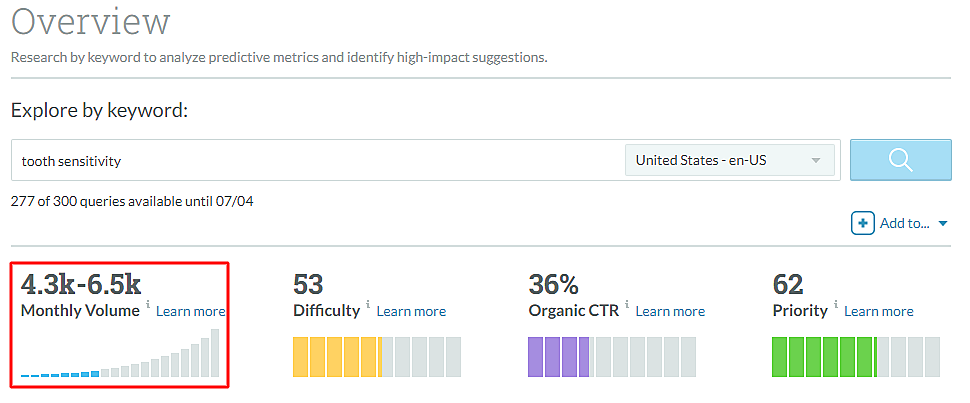
Task: Click info icon next to Organic CTR
Action: (x=626, y=305)
